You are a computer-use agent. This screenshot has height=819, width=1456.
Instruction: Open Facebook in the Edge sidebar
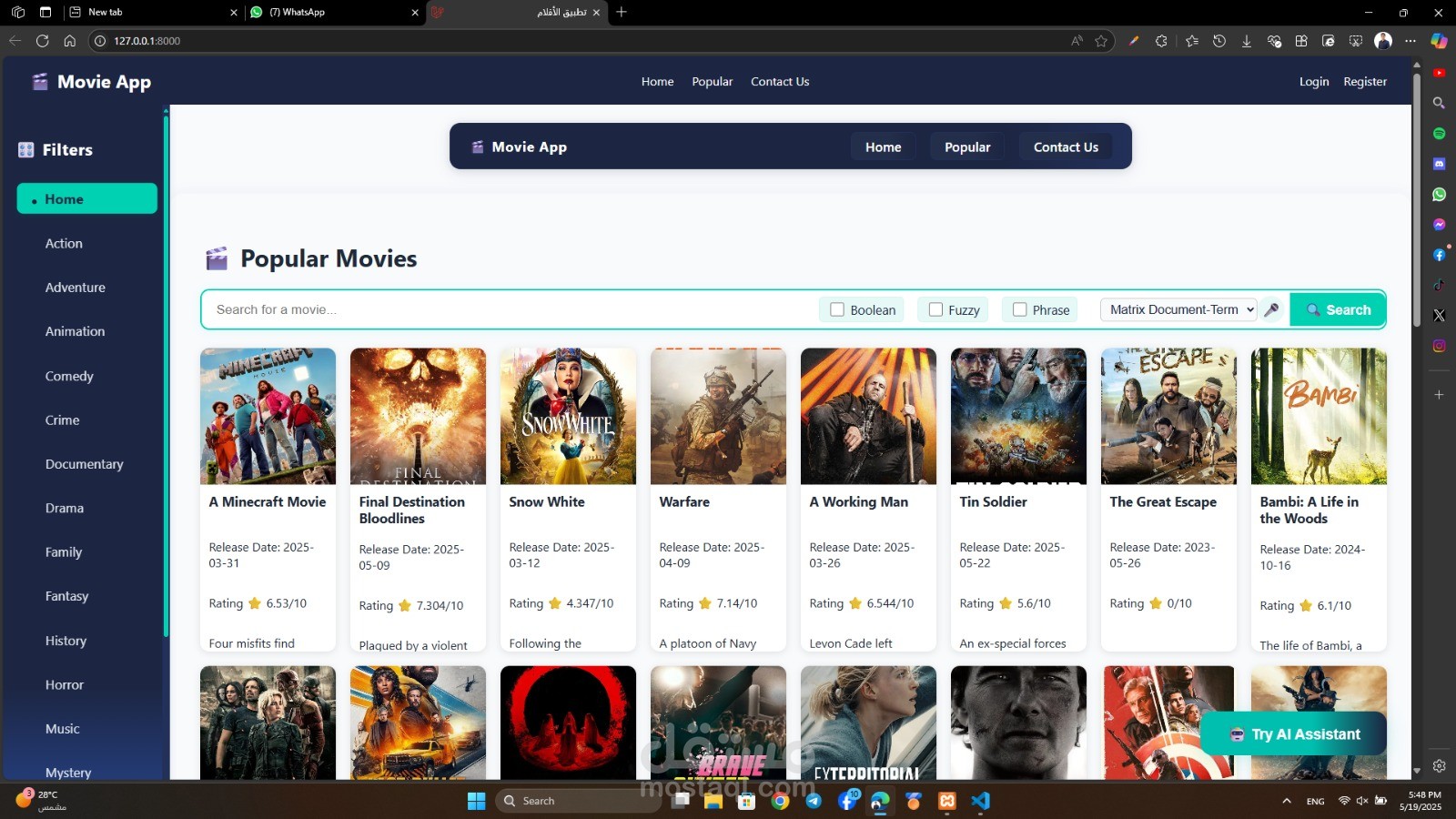[x=1439, y=255]
